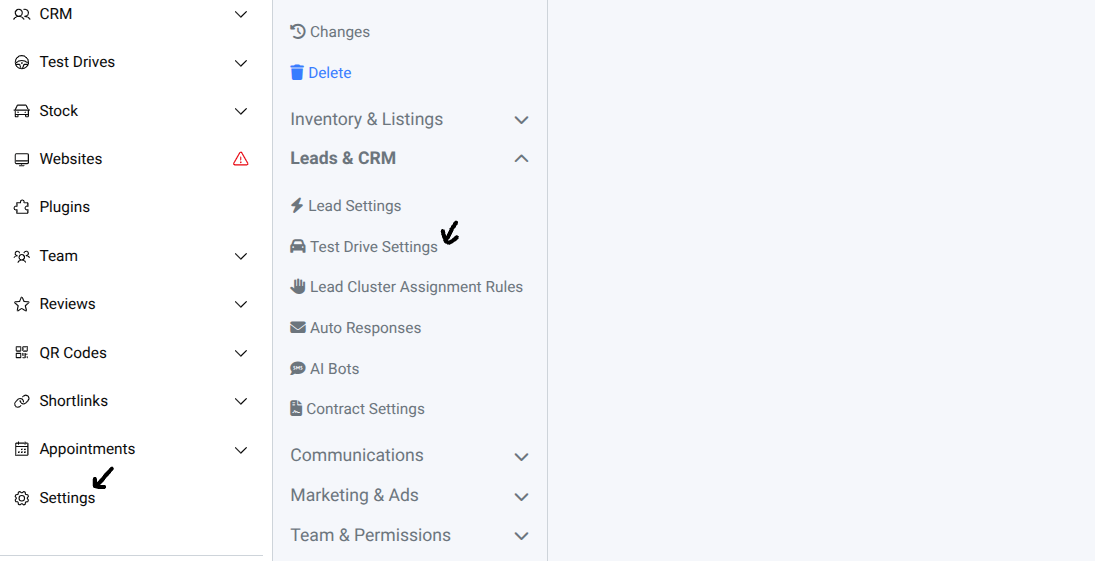The height and width of the screenshot is (561, 1095).
Task: Open Test Drive Settings link
Action: [x=373, y=247]
